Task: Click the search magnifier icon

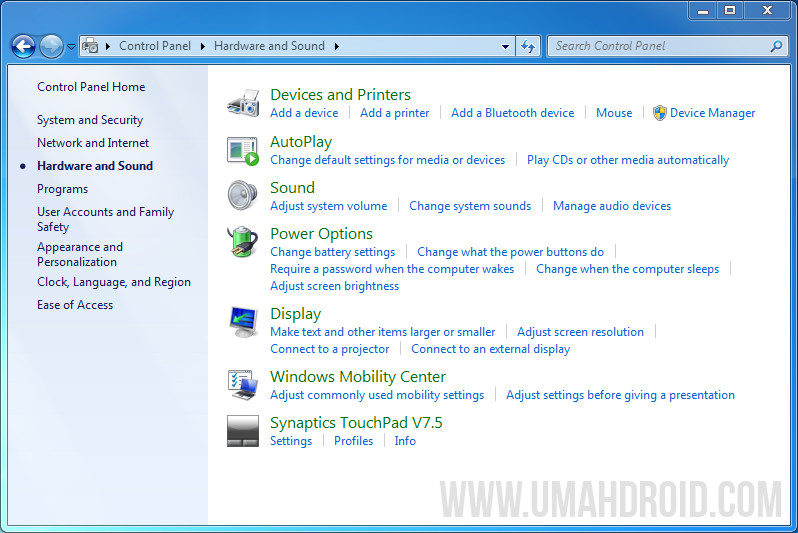Action: (776, 46)
